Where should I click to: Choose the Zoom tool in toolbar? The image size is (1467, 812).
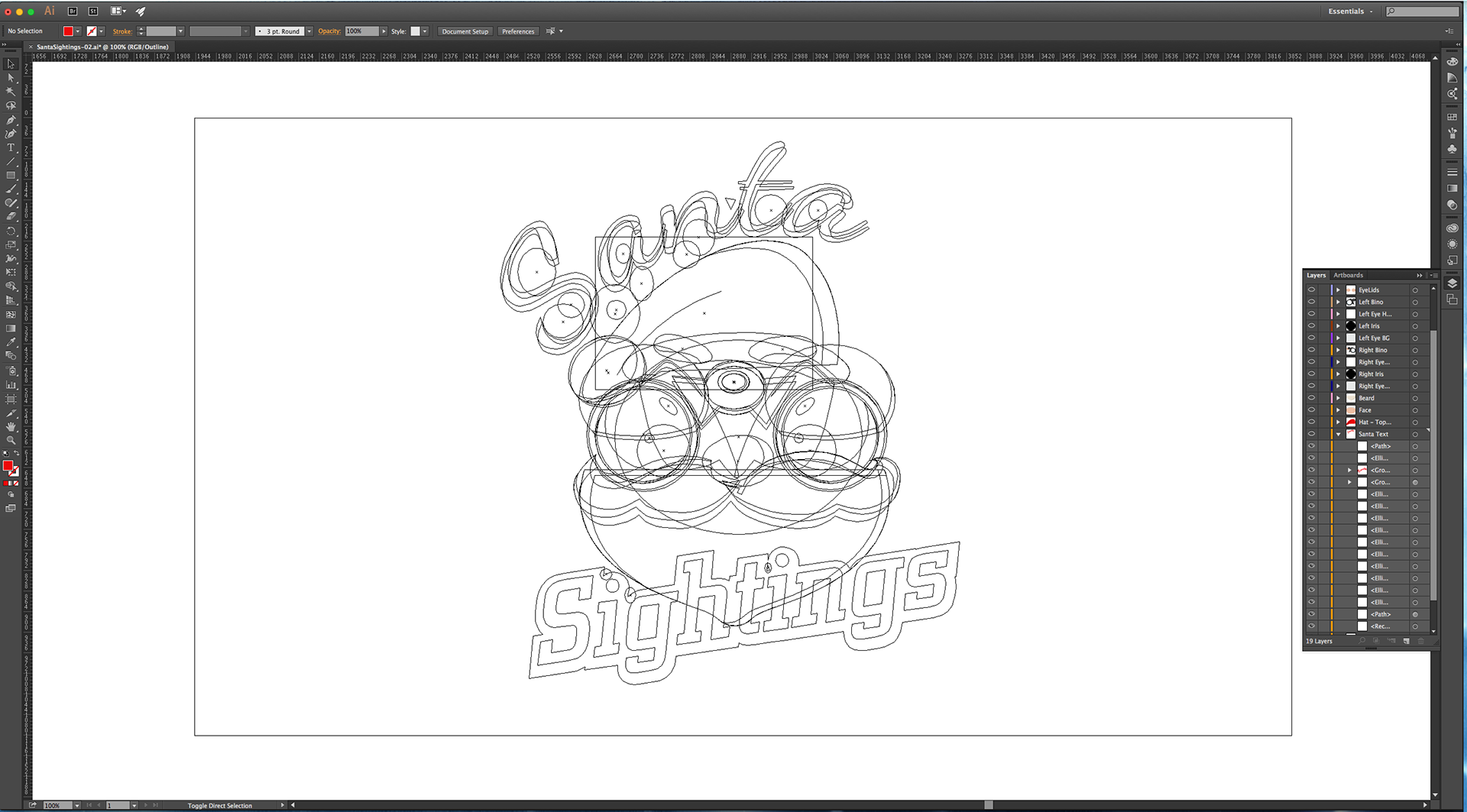click(11, 440)
